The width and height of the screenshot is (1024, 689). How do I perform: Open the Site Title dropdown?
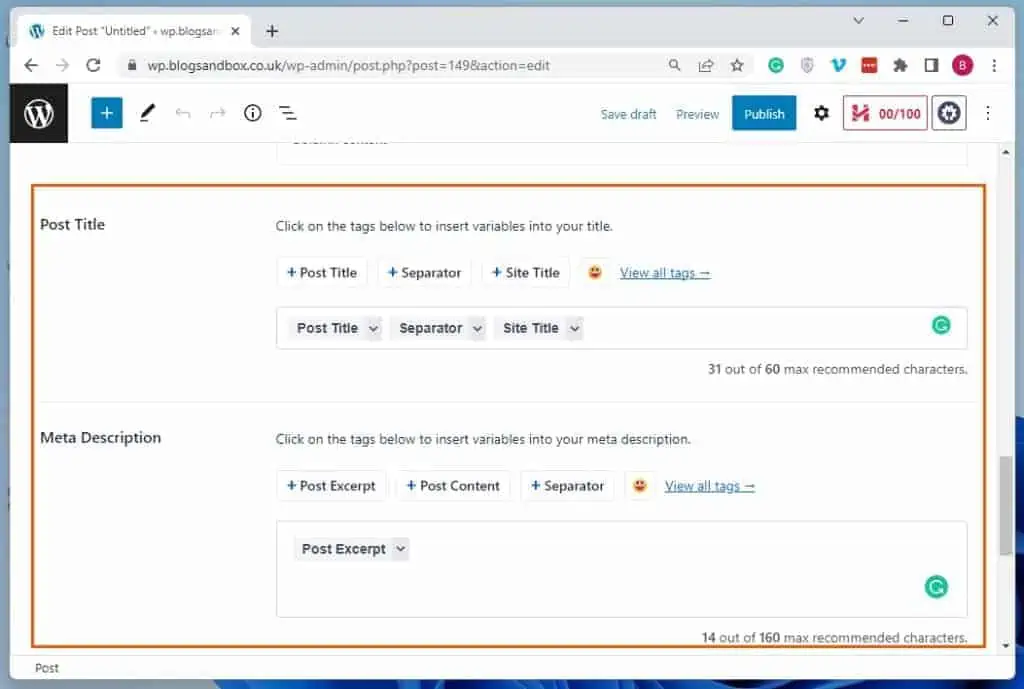tap(539, 328)
